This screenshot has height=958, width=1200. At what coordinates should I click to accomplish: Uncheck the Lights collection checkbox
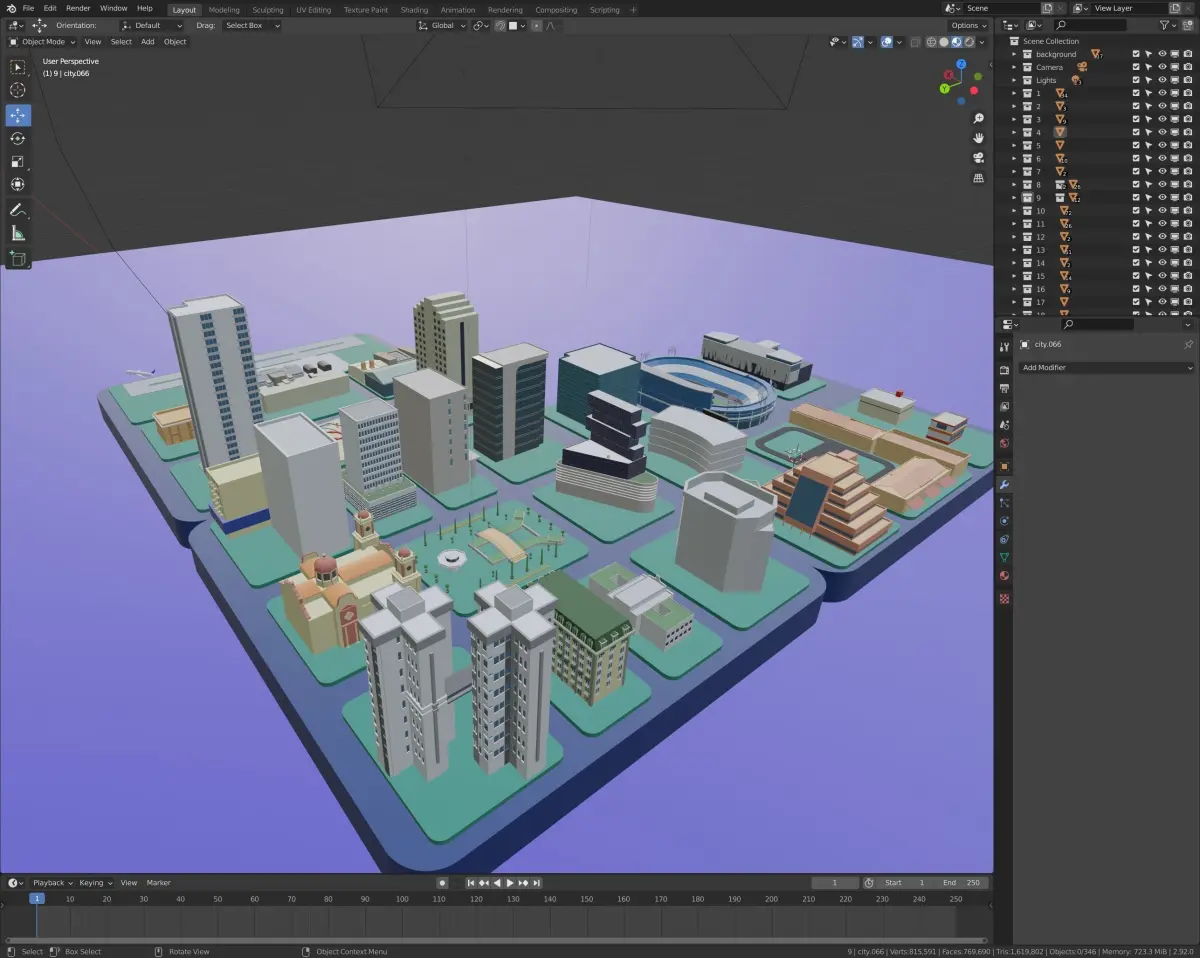pos(1136,80)
